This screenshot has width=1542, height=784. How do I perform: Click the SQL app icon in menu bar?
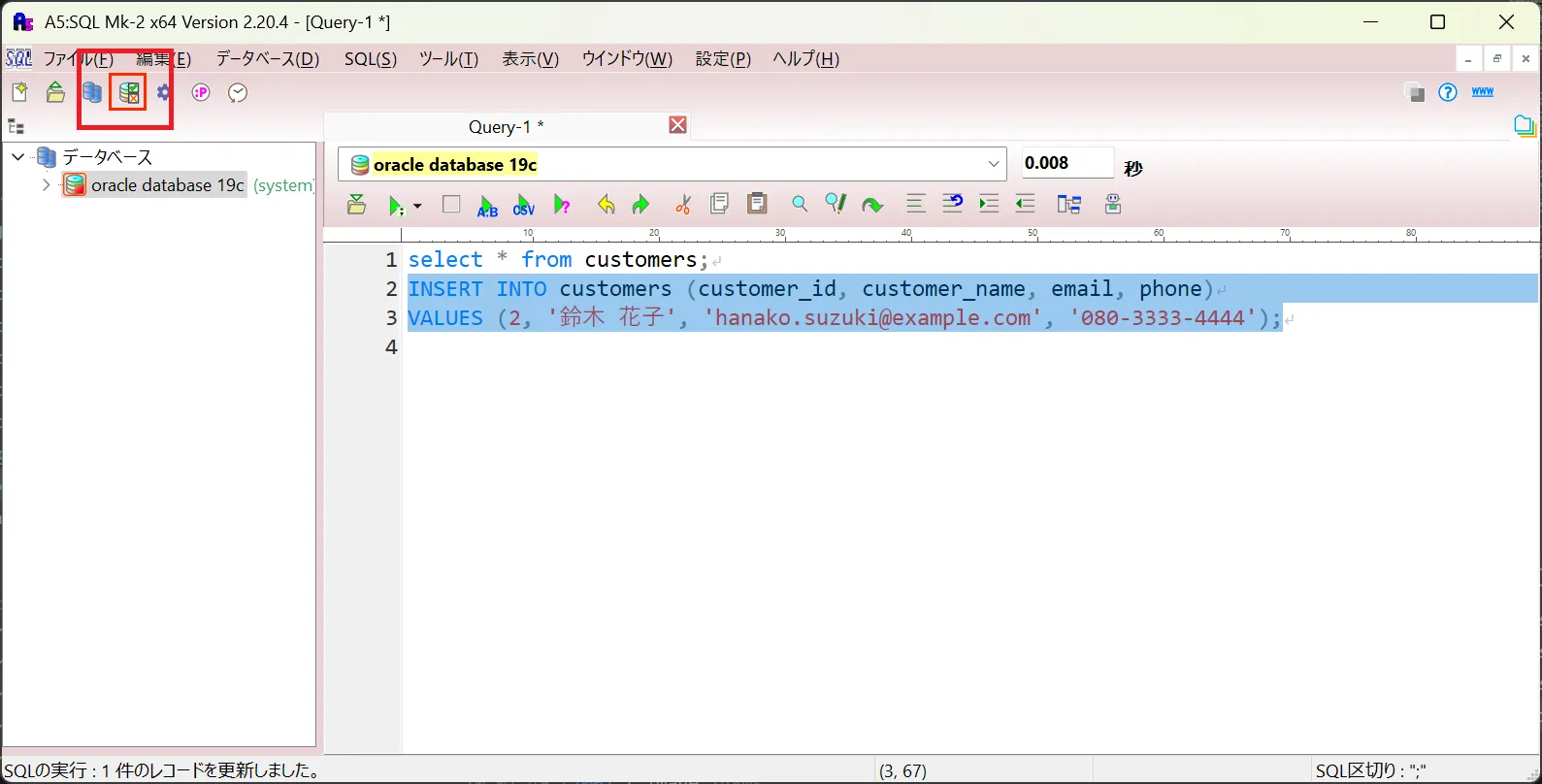coord(18,58)
